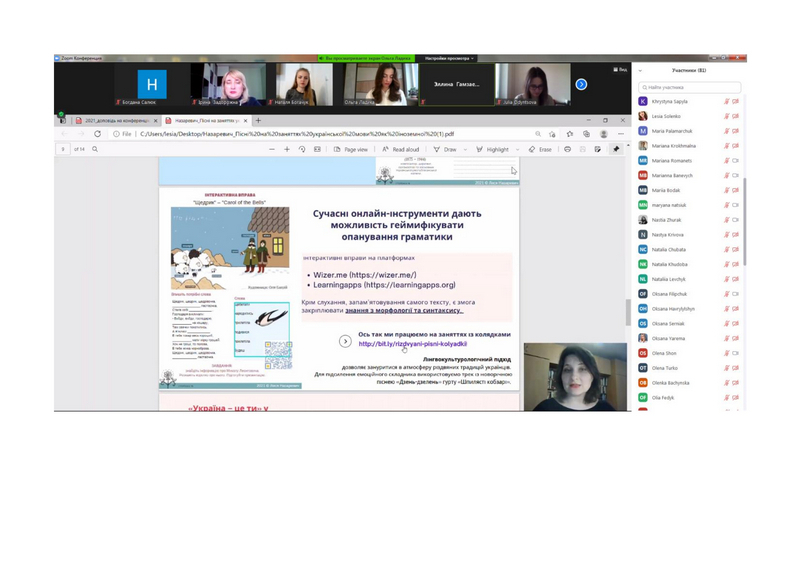
Task: Click microphone icon for maryana natsiuk
Action: pos(727,205)
